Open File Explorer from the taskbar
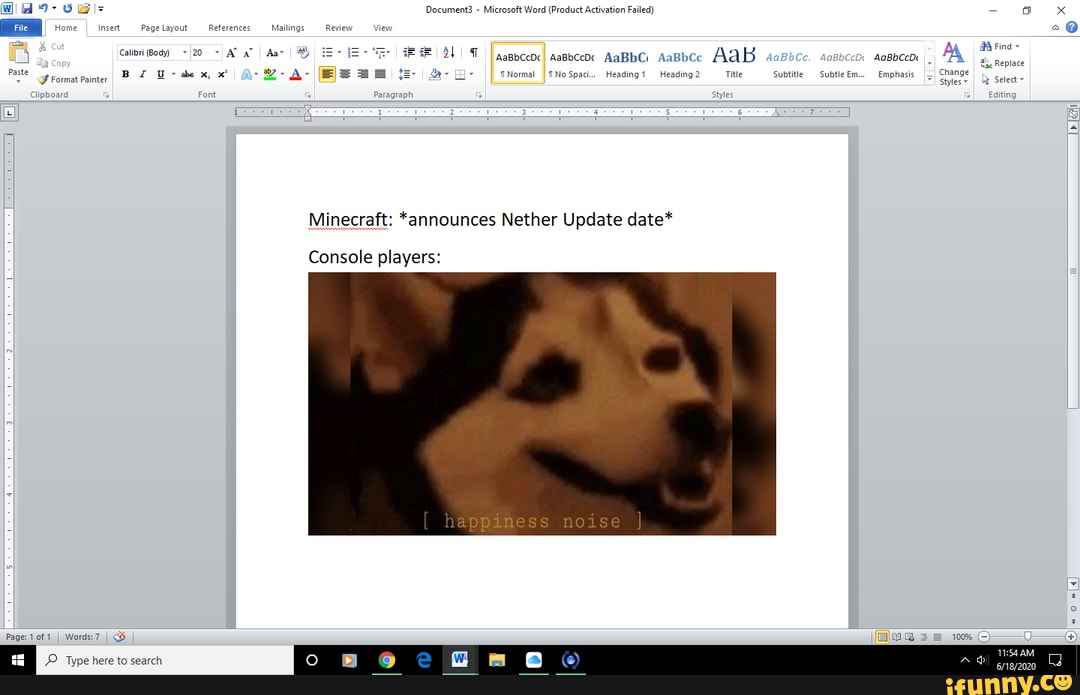1080x695 pixels. click(497, 660)
